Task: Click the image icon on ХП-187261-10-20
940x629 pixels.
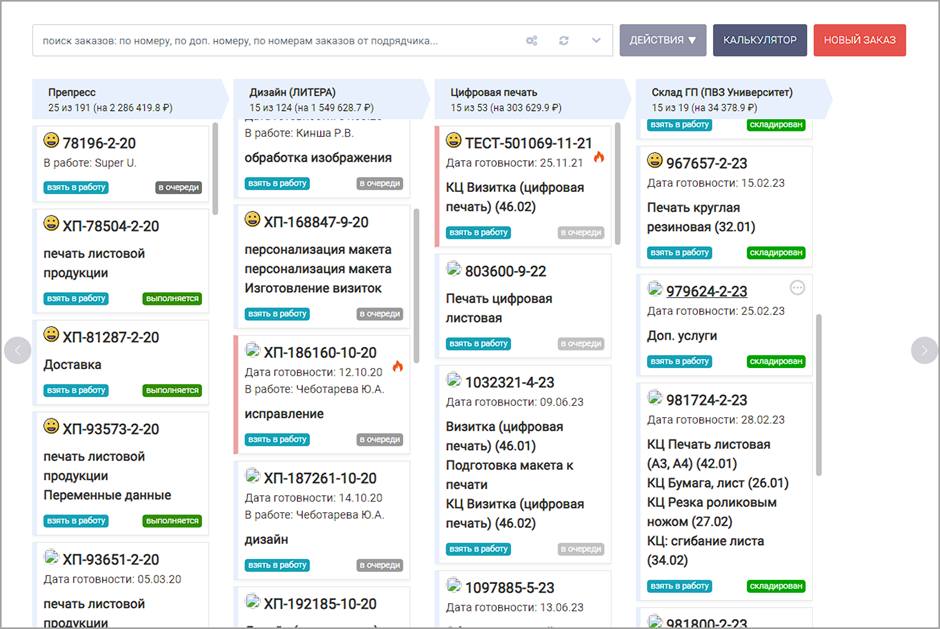Action: tap(252, 475)
